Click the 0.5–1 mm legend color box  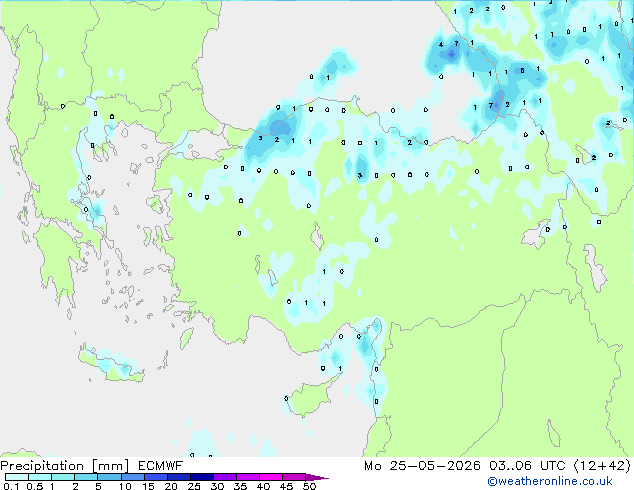pyautogui.click(x=40, y=477)
